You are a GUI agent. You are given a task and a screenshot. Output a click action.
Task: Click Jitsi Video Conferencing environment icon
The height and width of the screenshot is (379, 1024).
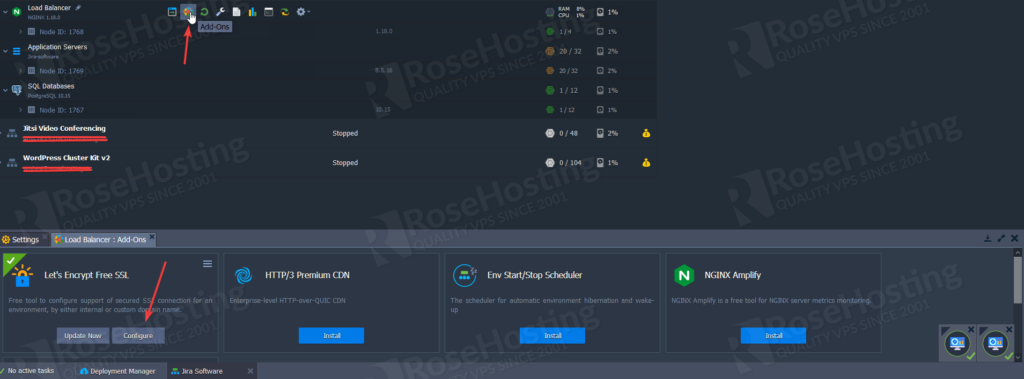12,133
